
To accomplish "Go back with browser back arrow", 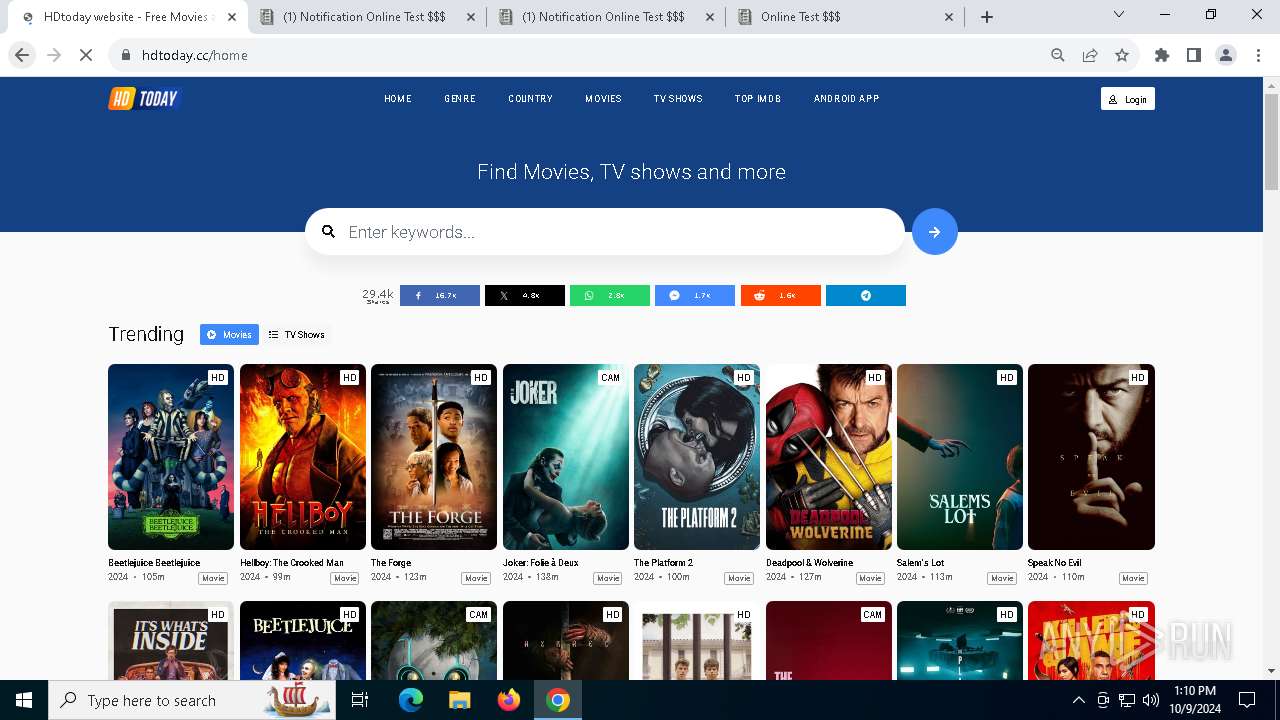I will (x=22, y=55).
